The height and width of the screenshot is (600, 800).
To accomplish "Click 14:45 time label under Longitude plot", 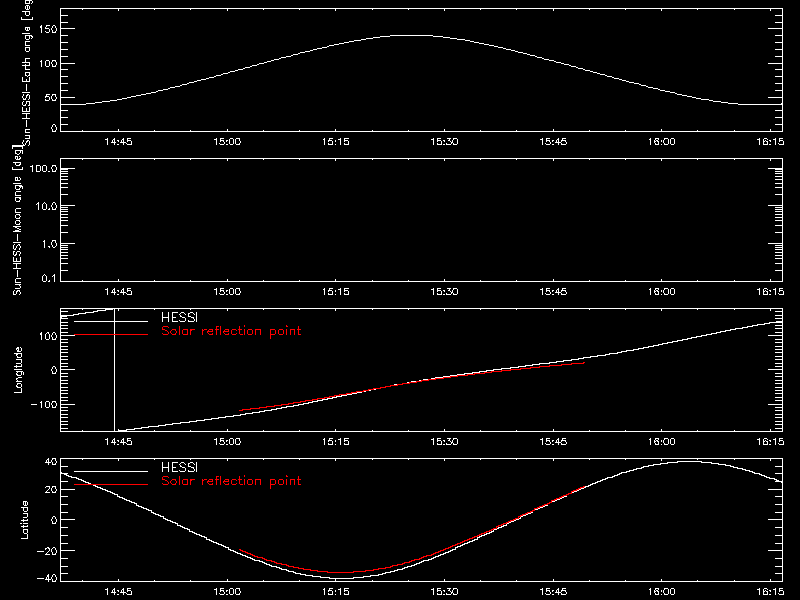I will pyautogui.click(x=118, y=442).
